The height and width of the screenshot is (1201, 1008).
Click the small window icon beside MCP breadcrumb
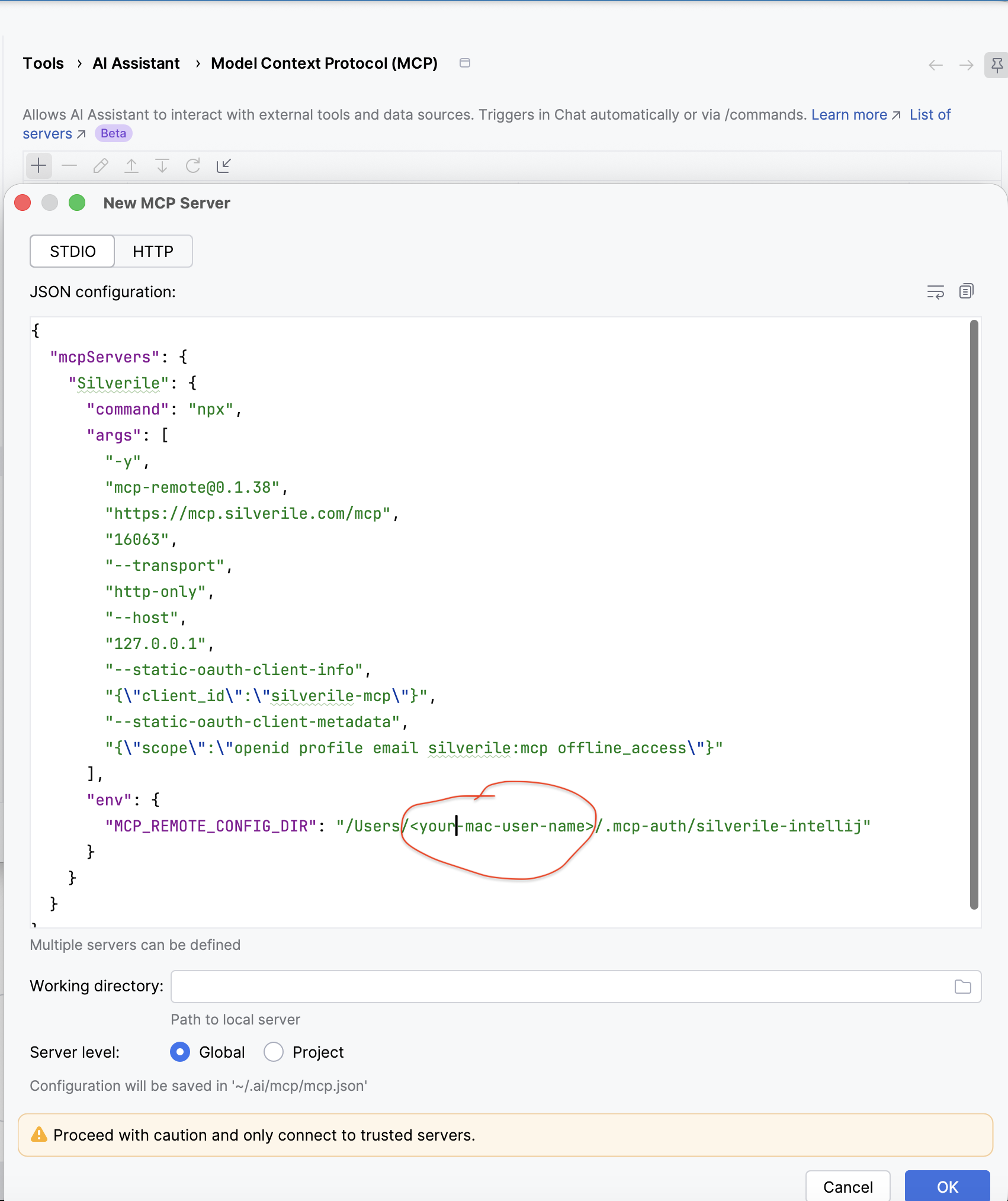[x=465, y=63]
